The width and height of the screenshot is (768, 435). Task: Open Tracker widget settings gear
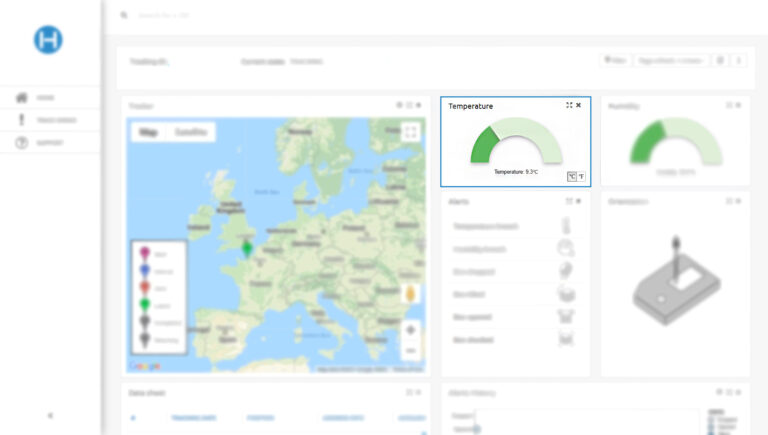[399, 105]
